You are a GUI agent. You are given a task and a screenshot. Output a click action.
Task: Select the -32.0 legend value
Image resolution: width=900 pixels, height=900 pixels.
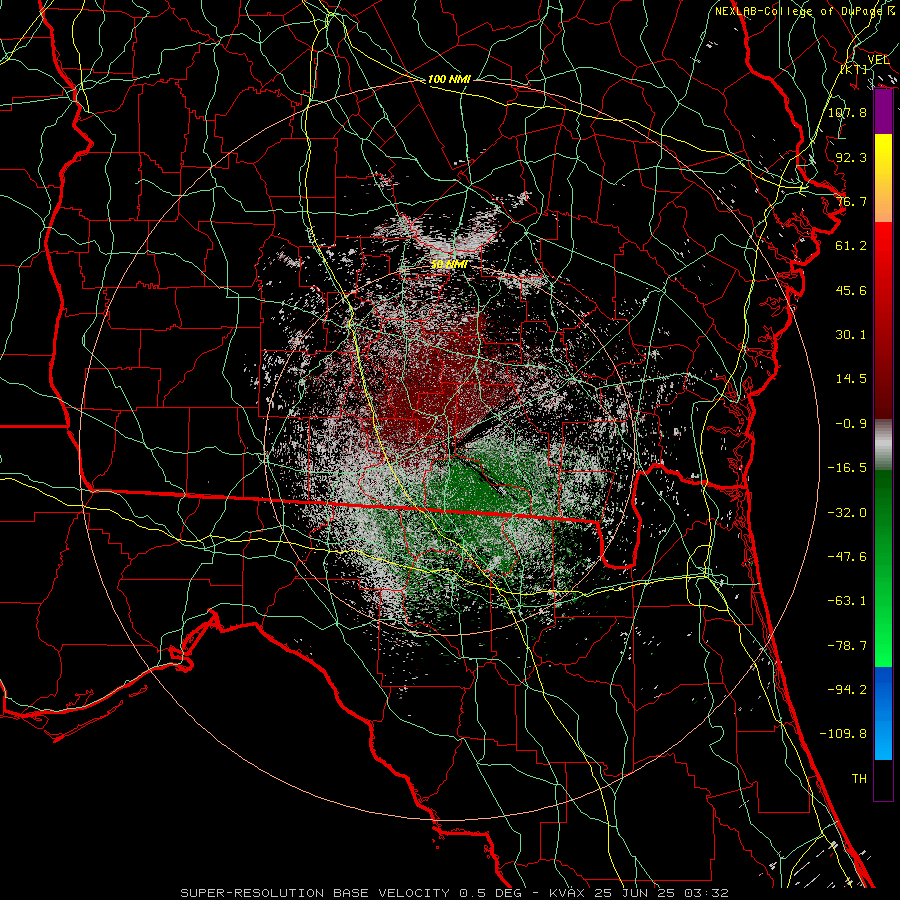(847, 513)
